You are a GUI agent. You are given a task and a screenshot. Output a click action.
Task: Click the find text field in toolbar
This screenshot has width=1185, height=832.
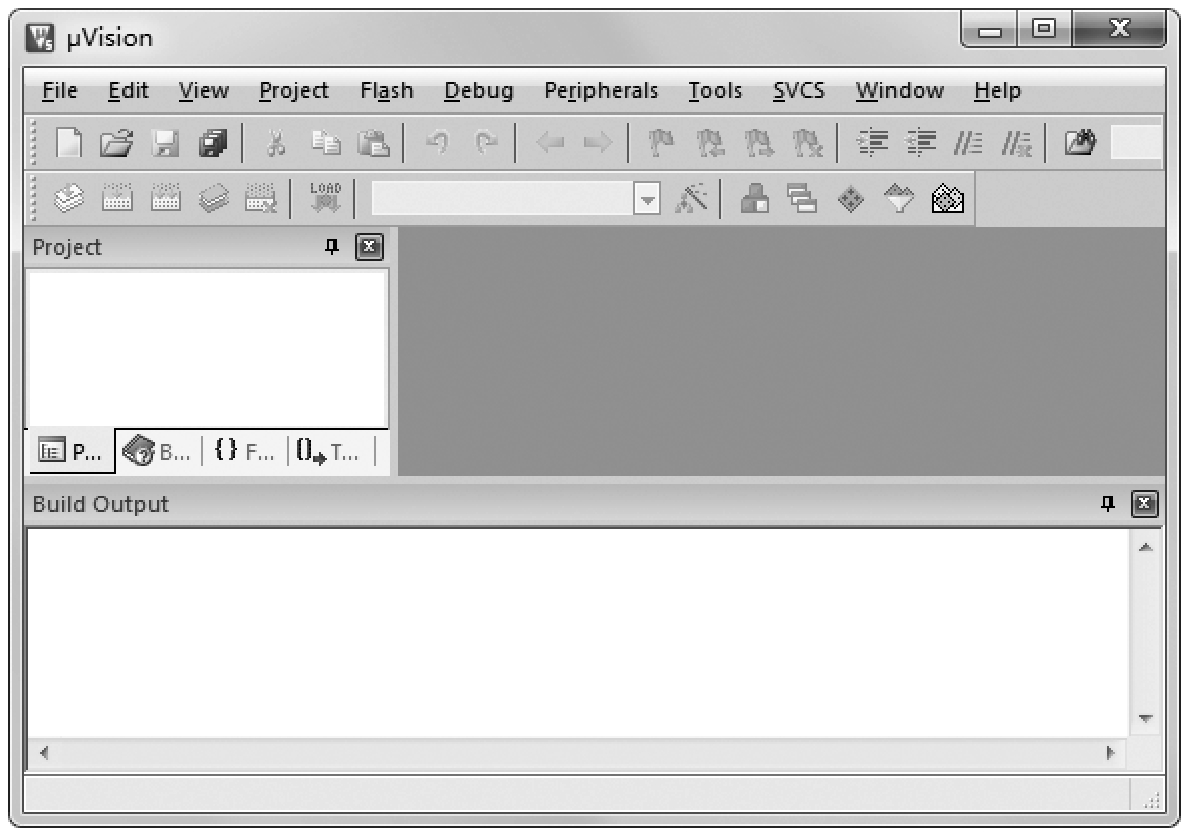[1136, 142]
